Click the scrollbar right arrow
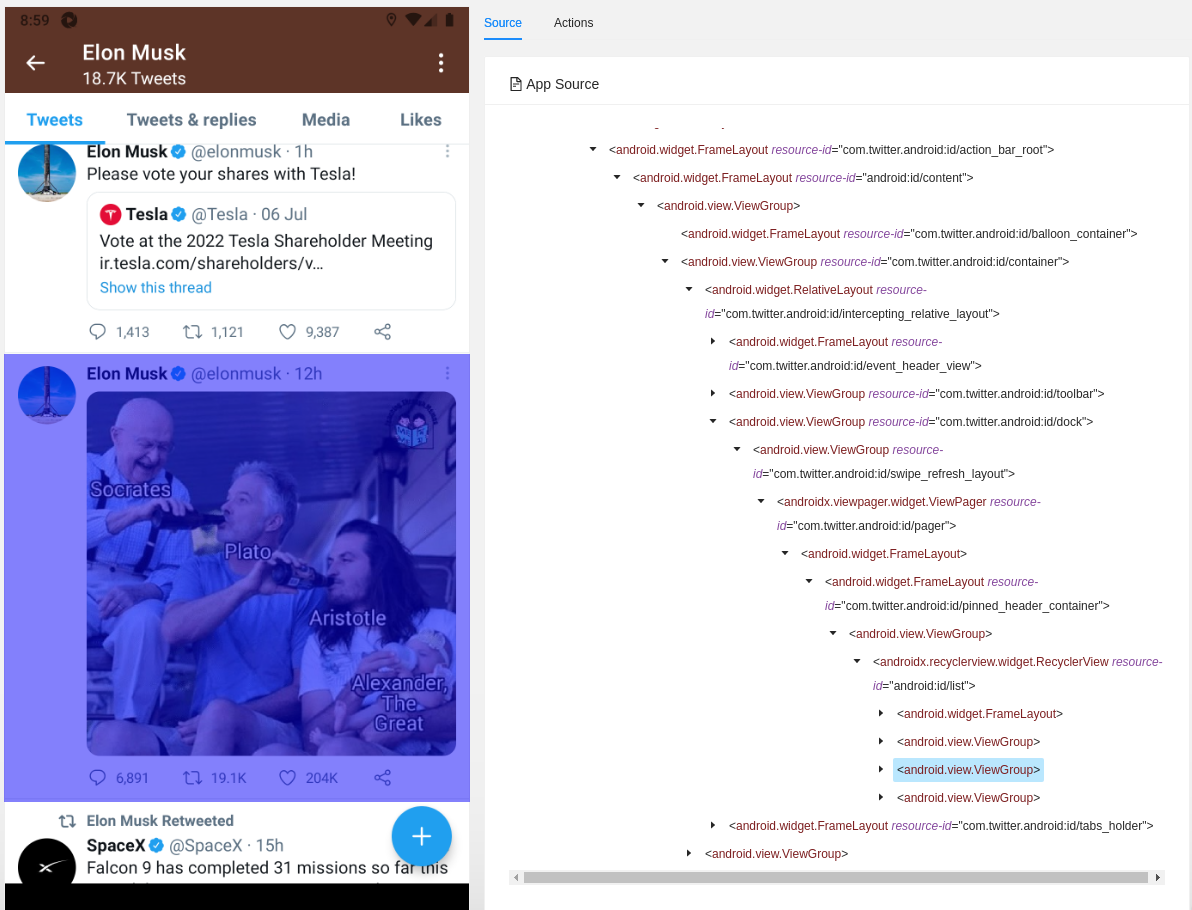 1158,877
